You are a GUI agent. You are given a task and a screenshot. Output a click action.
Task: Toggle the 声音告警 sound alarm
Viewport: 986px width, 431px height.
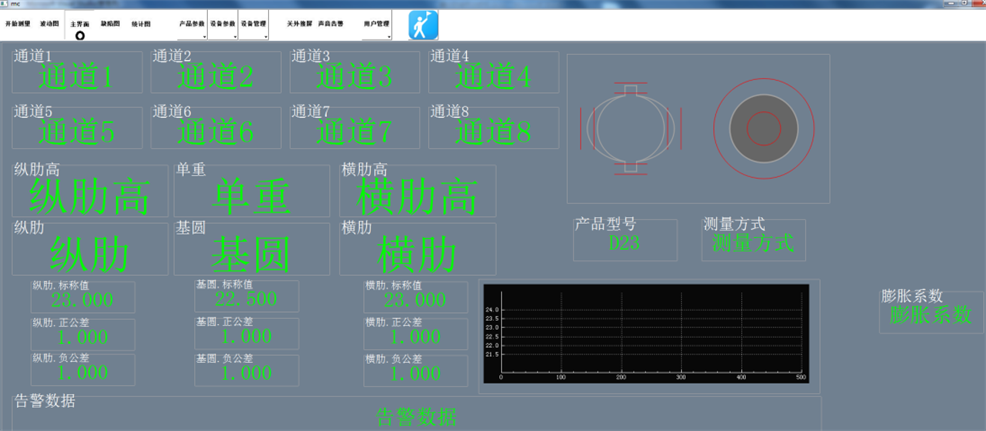tap(333, 23)
